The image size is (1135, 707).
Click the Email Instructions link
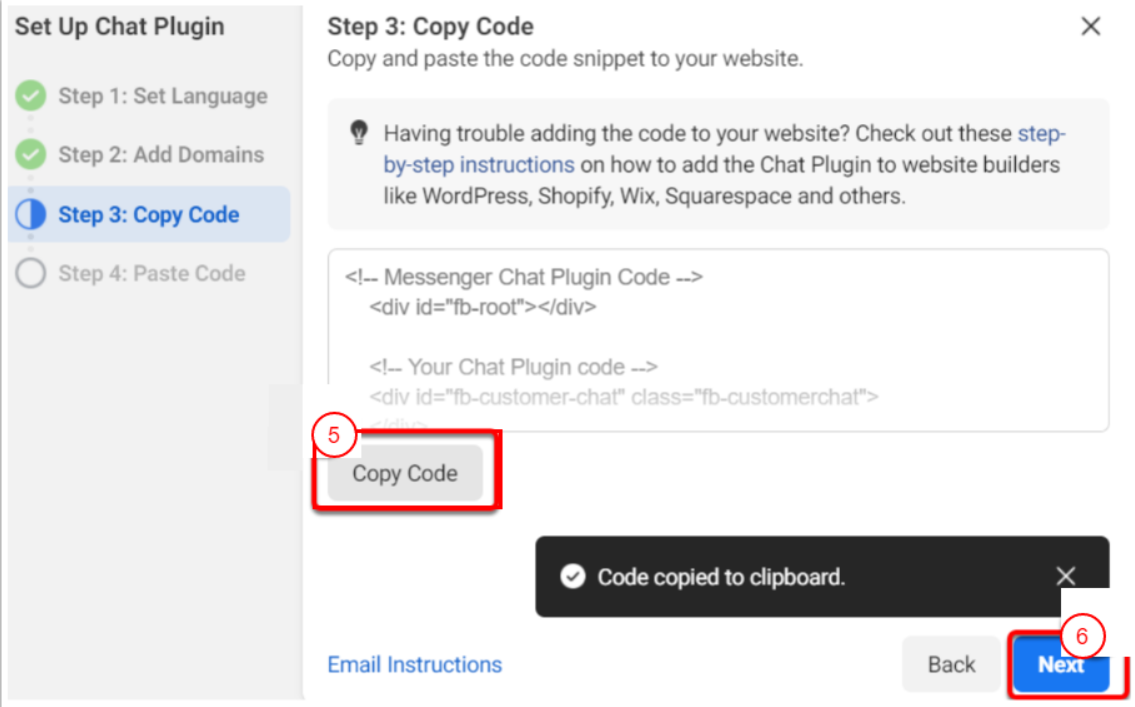(415, 665)
